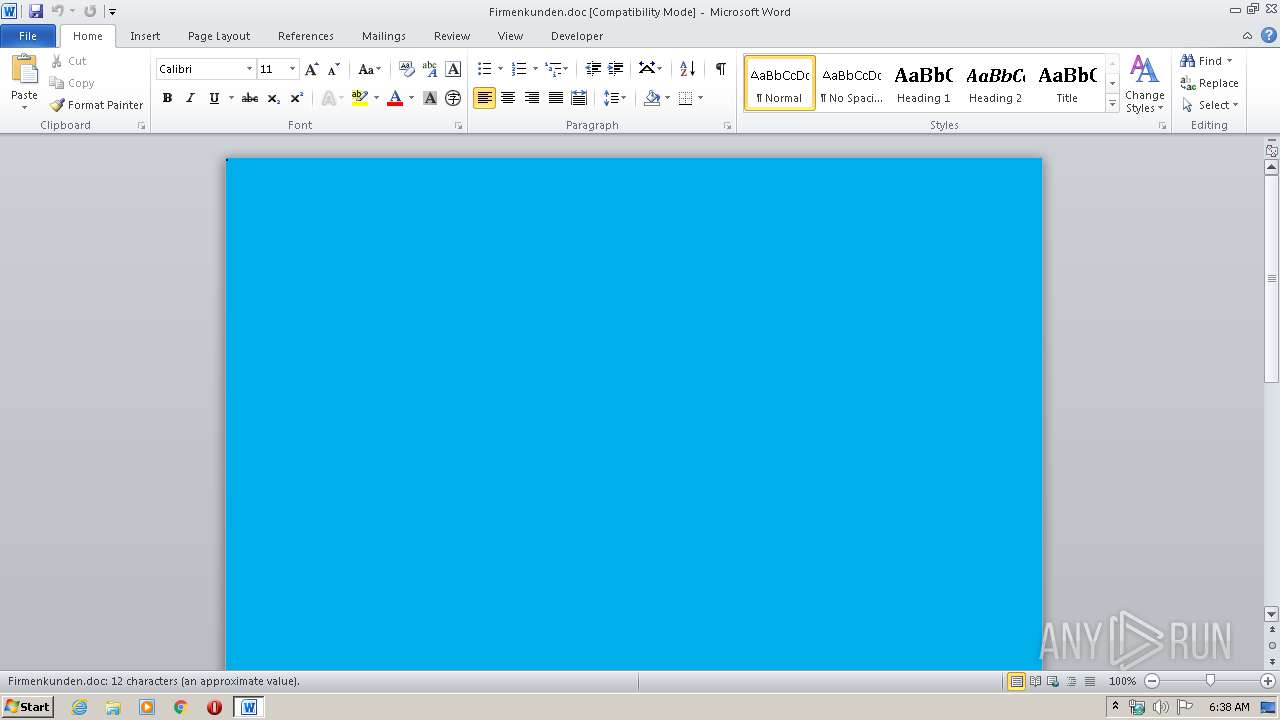This screenshot has width=1280, height=720.
Task: Click the phonetic guide icon
Action: tap(430, 69)
